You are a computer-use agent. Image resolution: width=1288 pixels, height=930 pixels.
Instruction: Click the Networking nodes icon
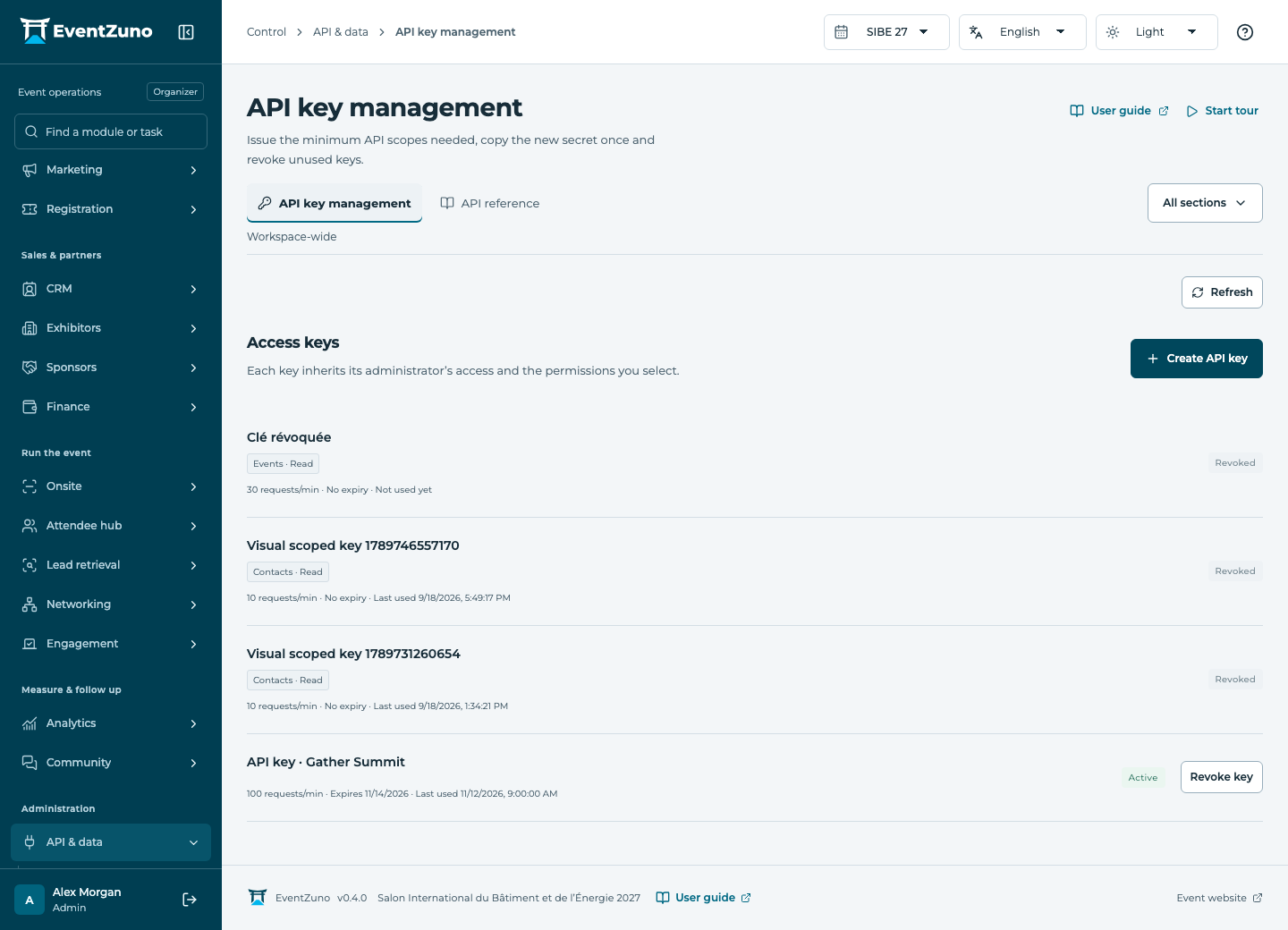30,604
